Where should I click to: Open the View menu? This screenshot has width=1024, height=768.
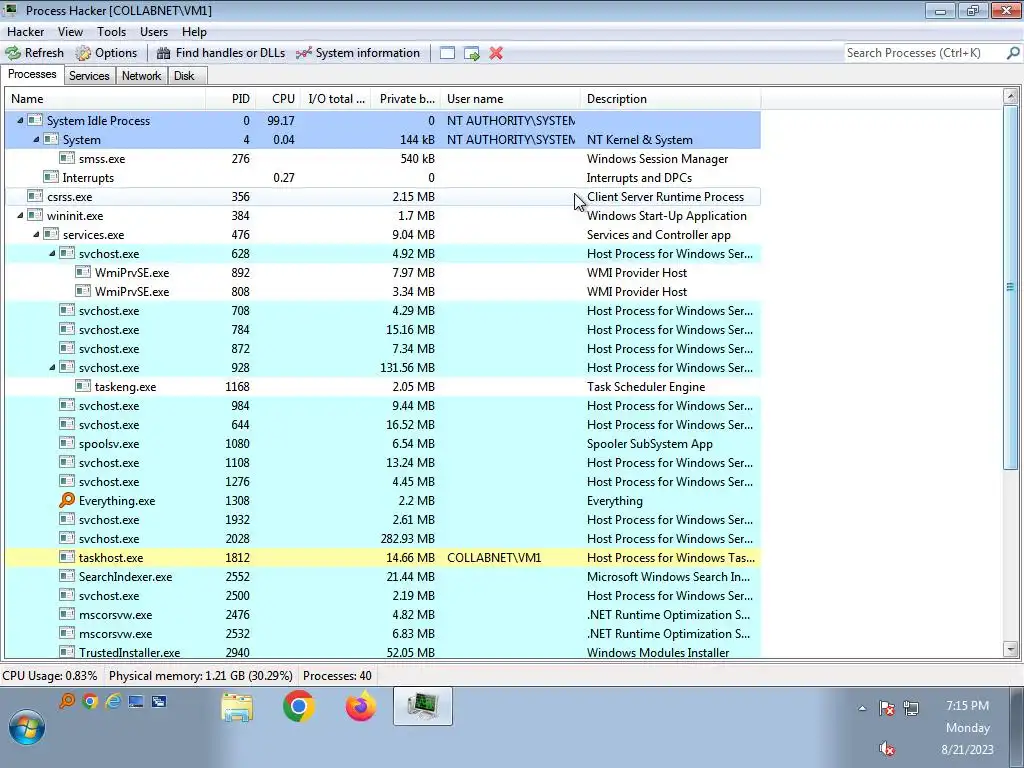coord(70,31)
